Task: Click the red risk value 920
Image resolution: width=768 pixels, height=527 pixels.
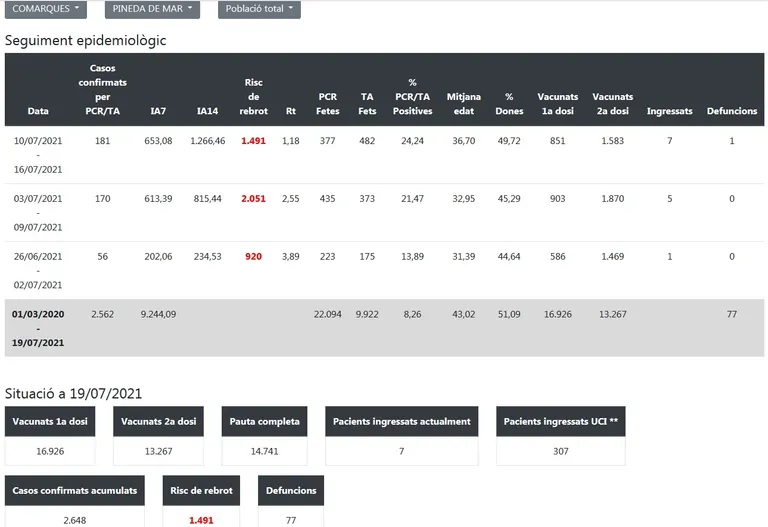Action: [253, 256]
